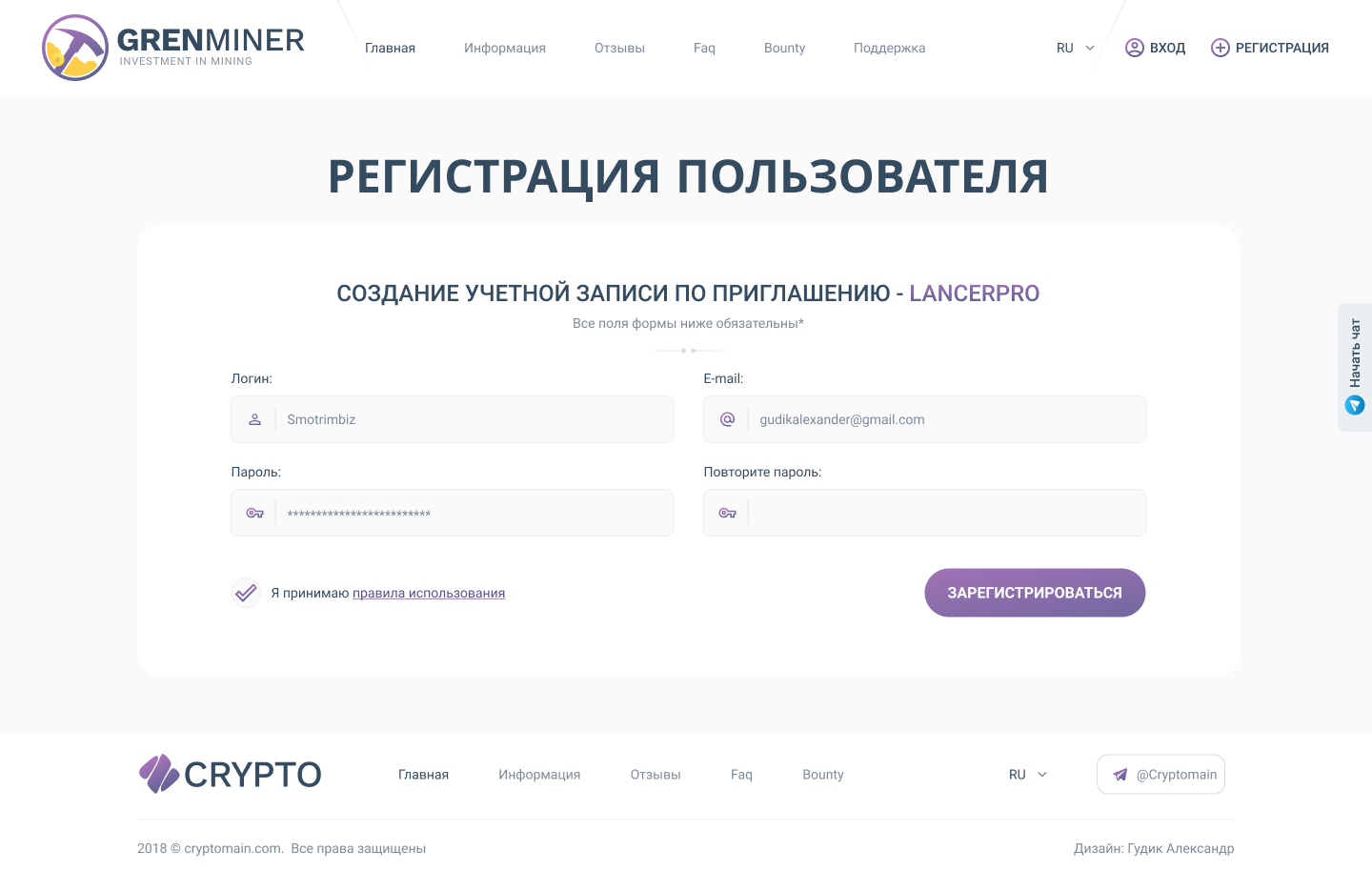Toggle the terms acceptance checkbox
Viewport: 1372px width, 871px height.
(246, 593)
